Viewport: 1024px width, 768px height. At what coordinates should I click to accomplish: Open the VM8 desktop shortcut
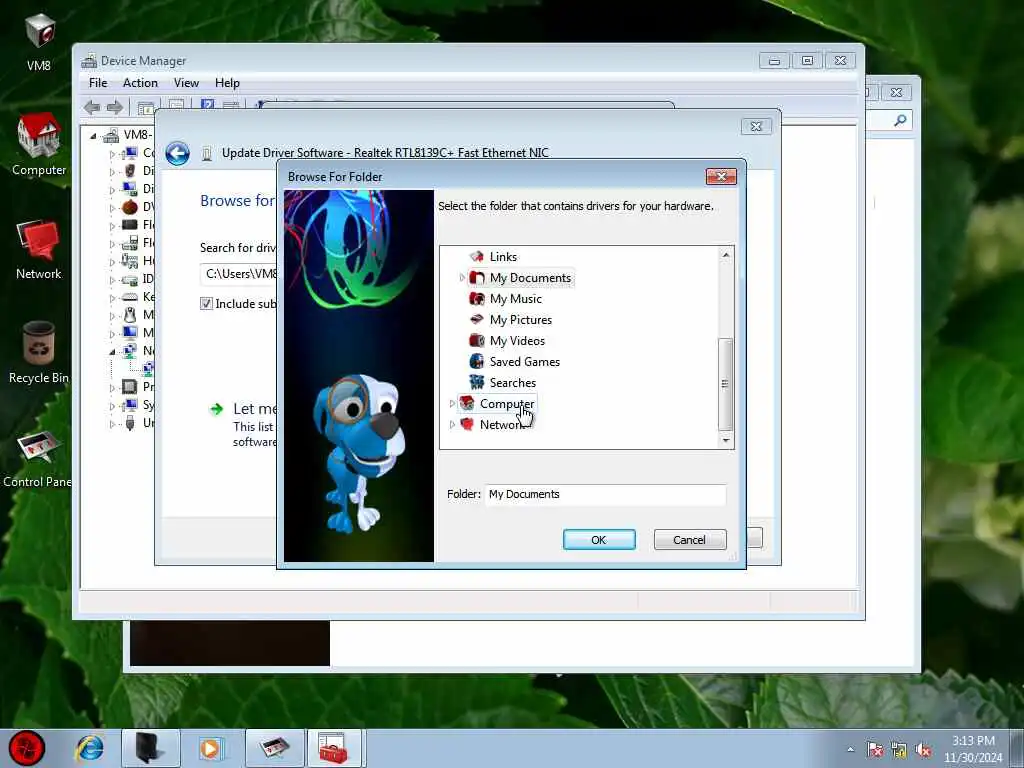click(39, 41)
